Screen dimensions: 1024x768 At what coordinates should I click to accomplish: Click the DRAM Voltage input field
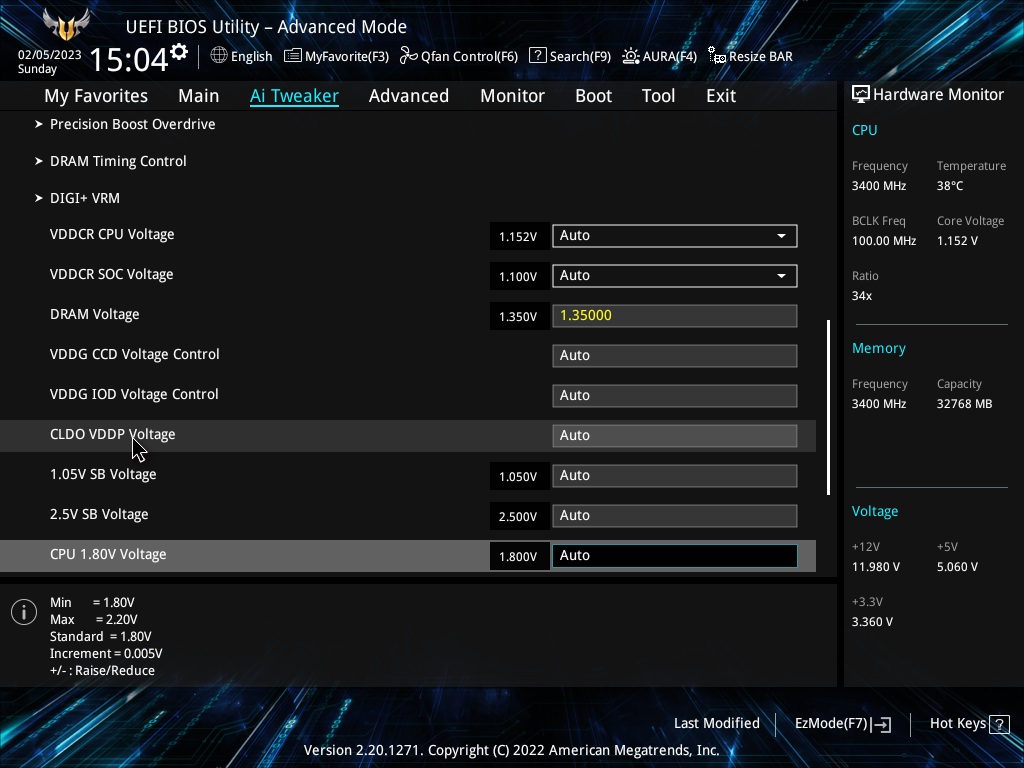pos(675,316)
